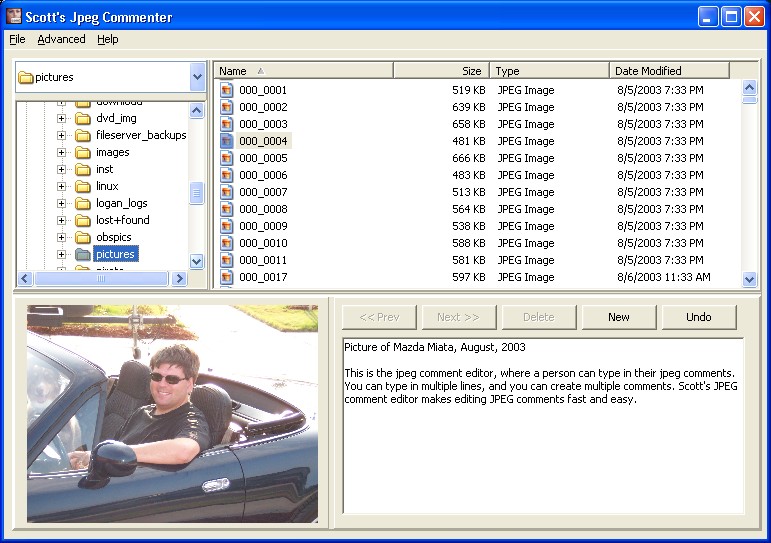Expand the inst tree node

coord(61,169)
